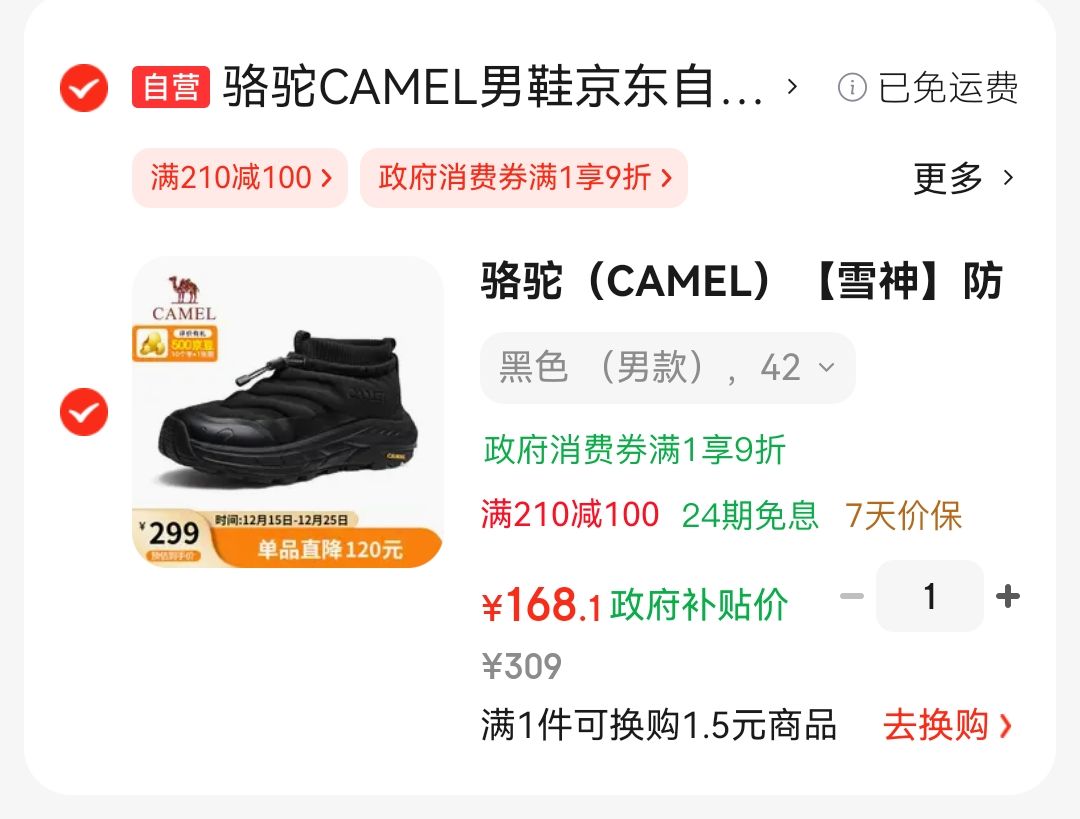Image resolution: width=1080 pixels, height=819 pixels.
Task: Open the 黑色（男款）, 42 variant dropdown
Action: (667, 367)
